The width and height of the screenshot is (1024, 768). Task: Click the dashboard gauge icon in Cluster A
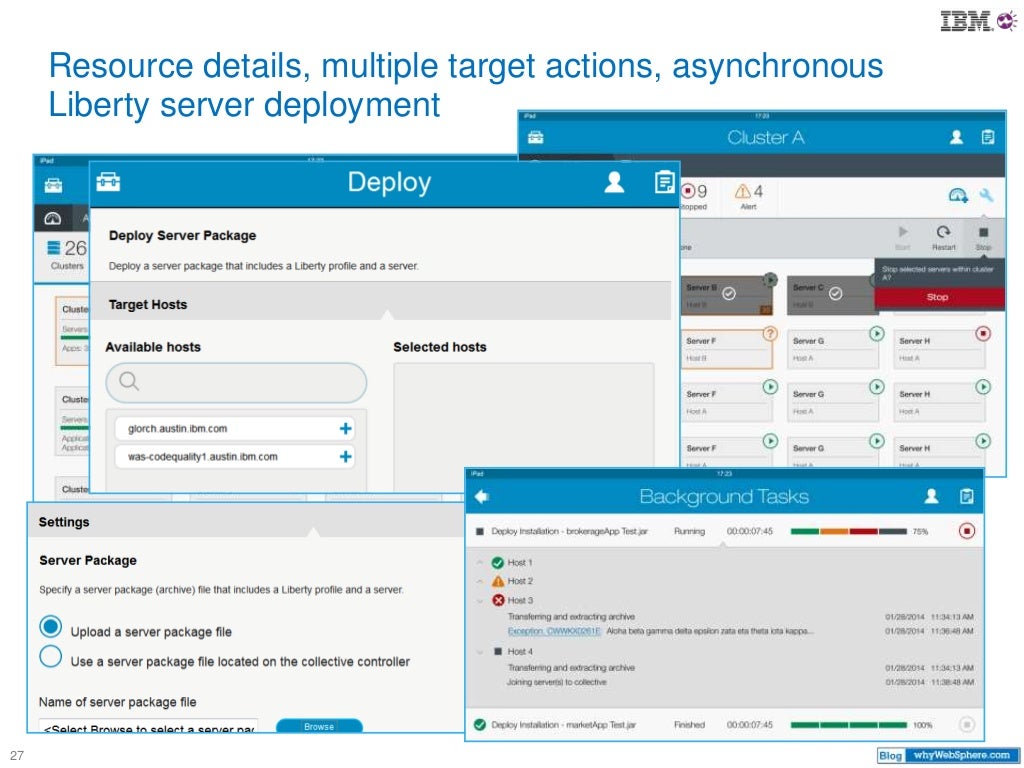click(x=958, y=195)
